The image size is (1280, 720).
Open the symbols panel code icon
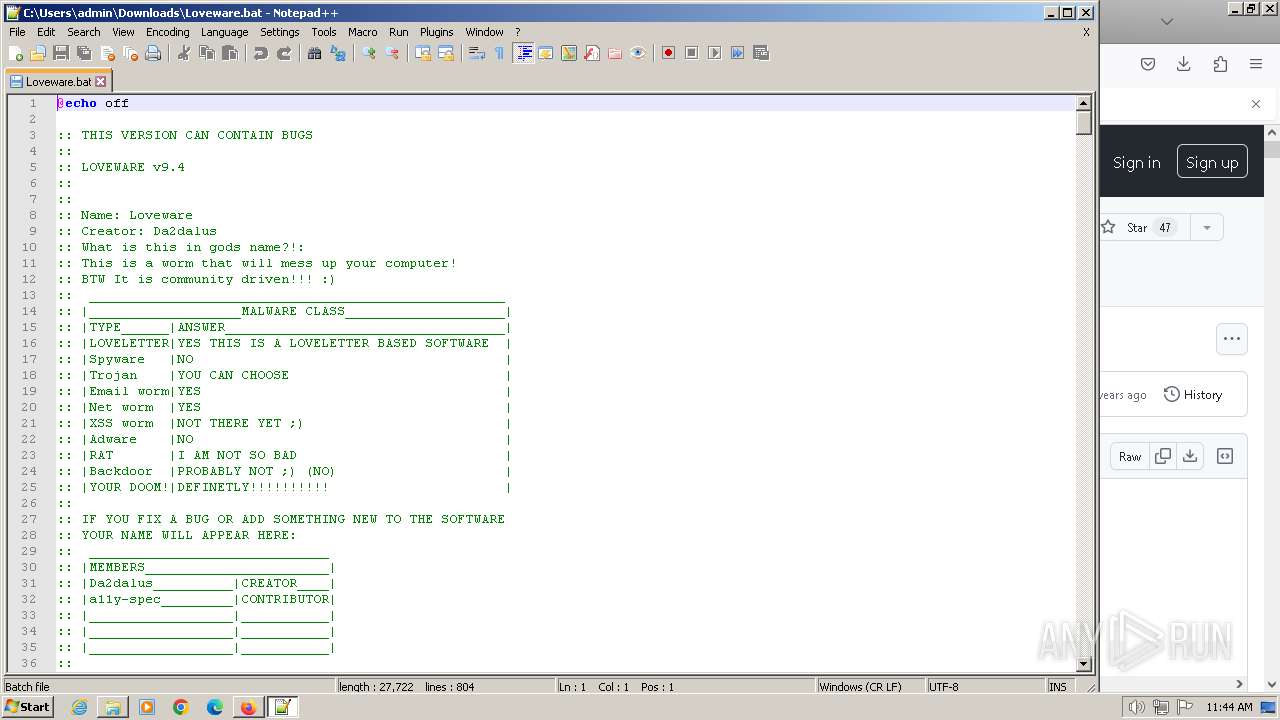pos(1225,456)
